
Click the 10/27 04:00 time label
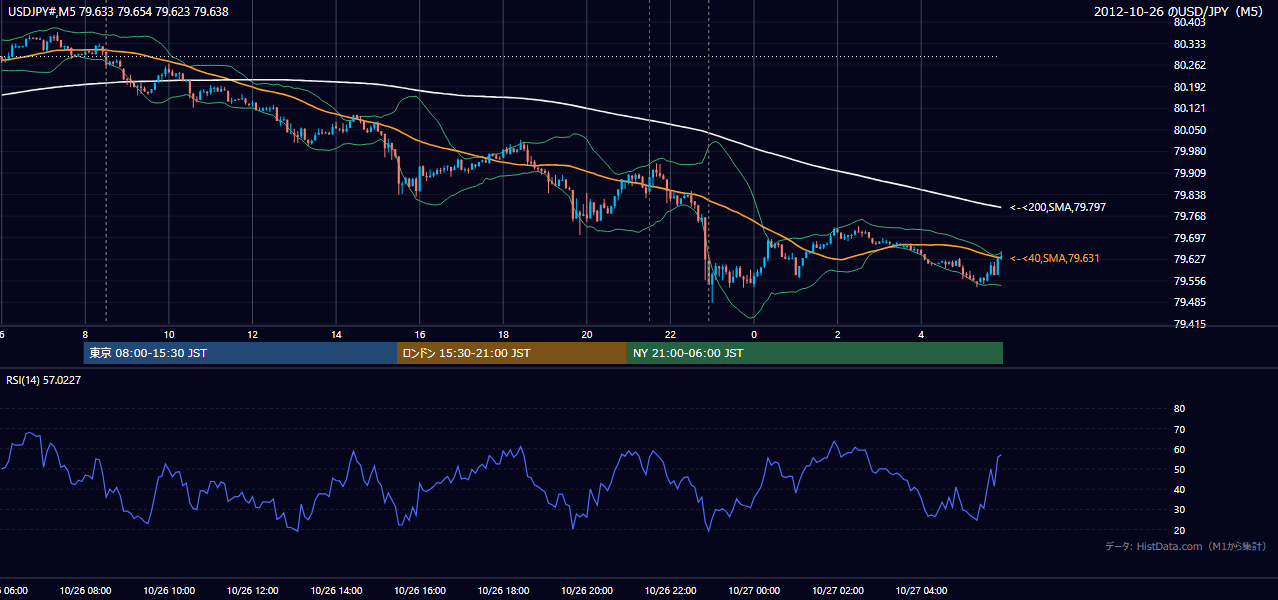pos(921,591)
